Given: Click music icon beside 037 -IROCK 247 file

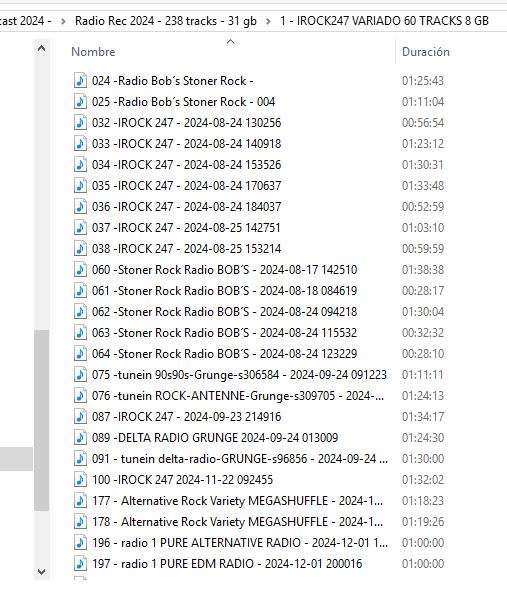Looking at the screenshot, I should 80,228.
